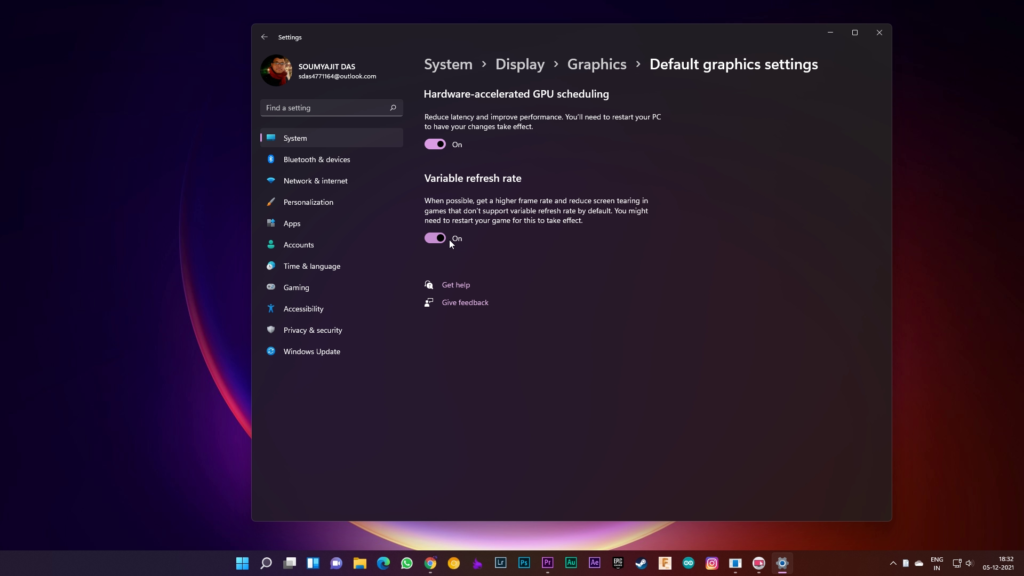1024x576 pixels.
Task: Open WhatsApp from the taskbar
Action: coord(407,563)
